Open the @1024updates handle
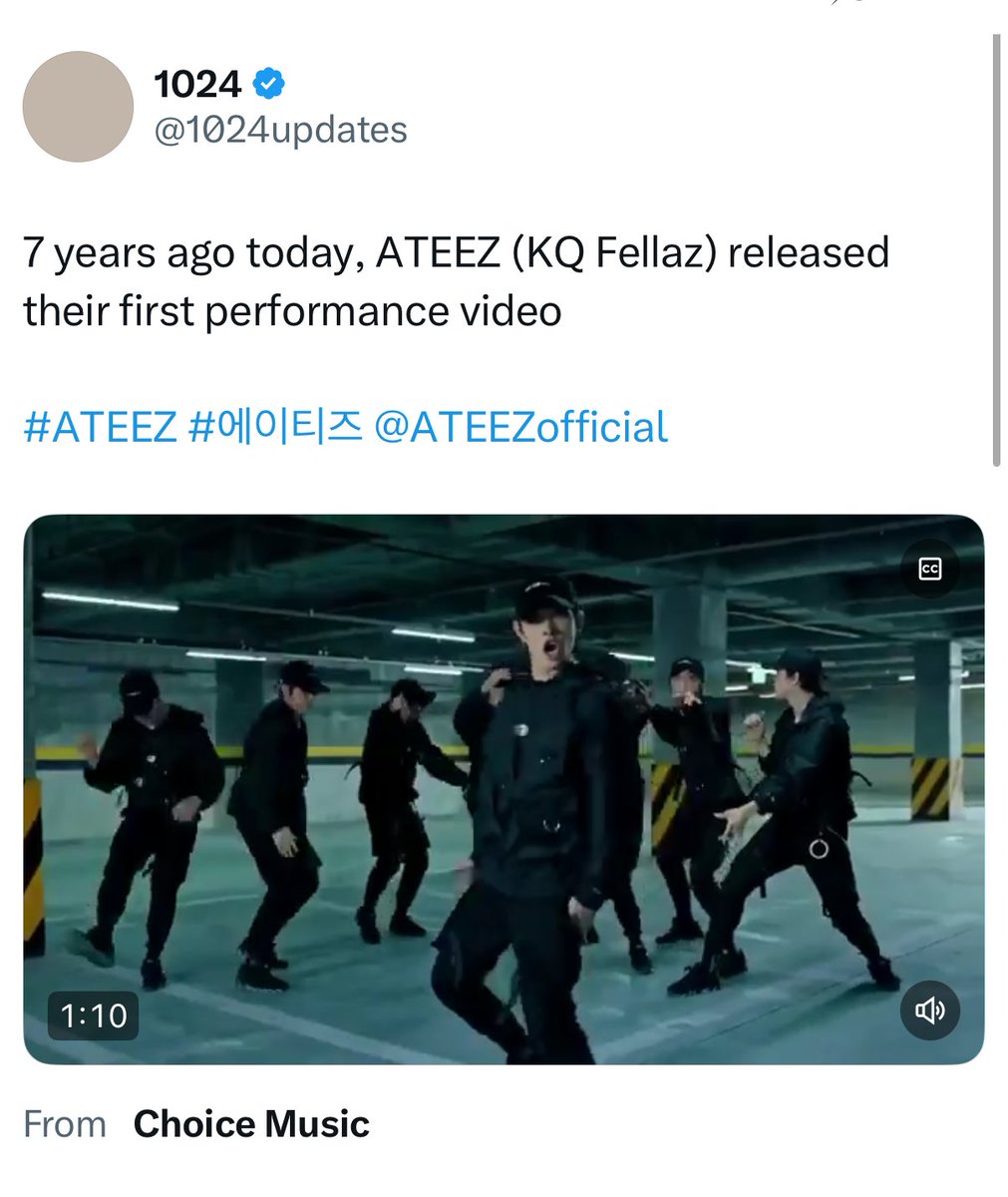 (280, 130)
